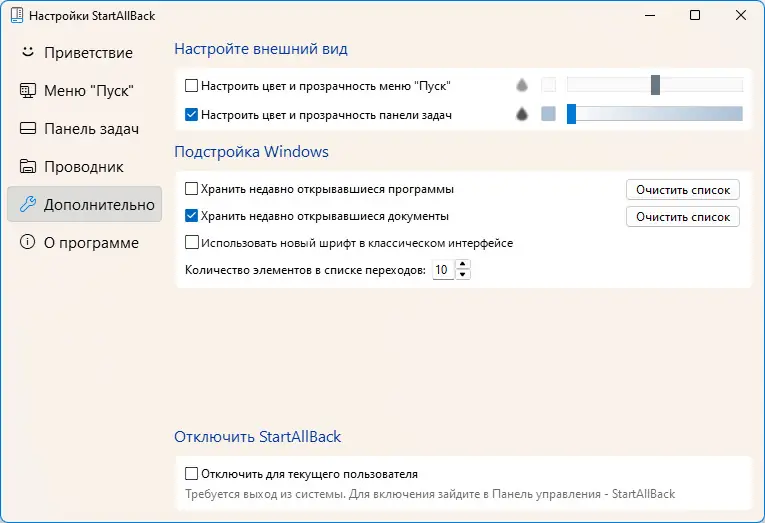765x523 pixels.
Task: Click the jump list count number field
Action: pyautogui.click(x=441, y=270)
